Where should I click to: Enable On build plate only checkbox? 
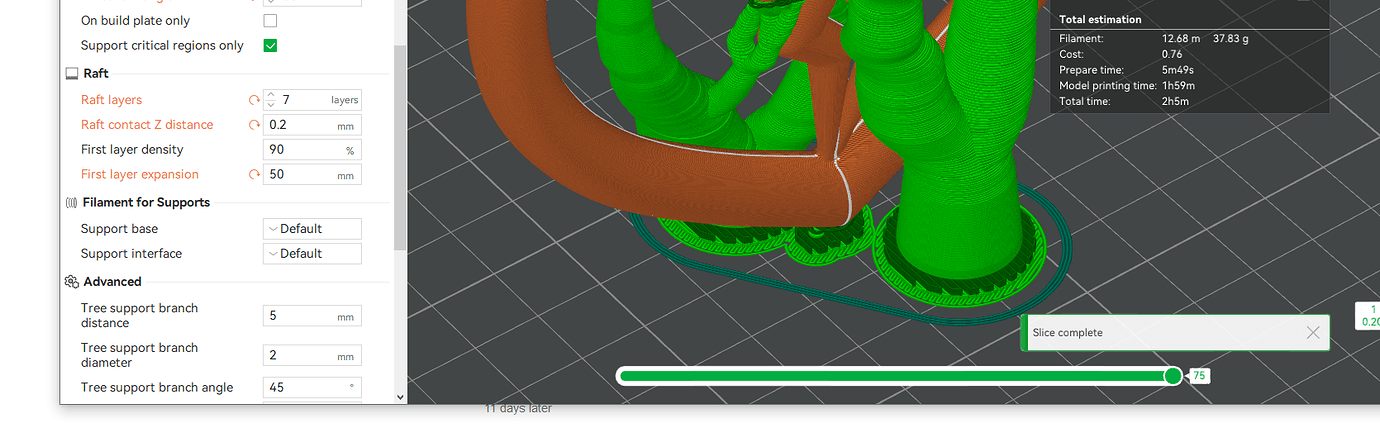coord(270,20)
